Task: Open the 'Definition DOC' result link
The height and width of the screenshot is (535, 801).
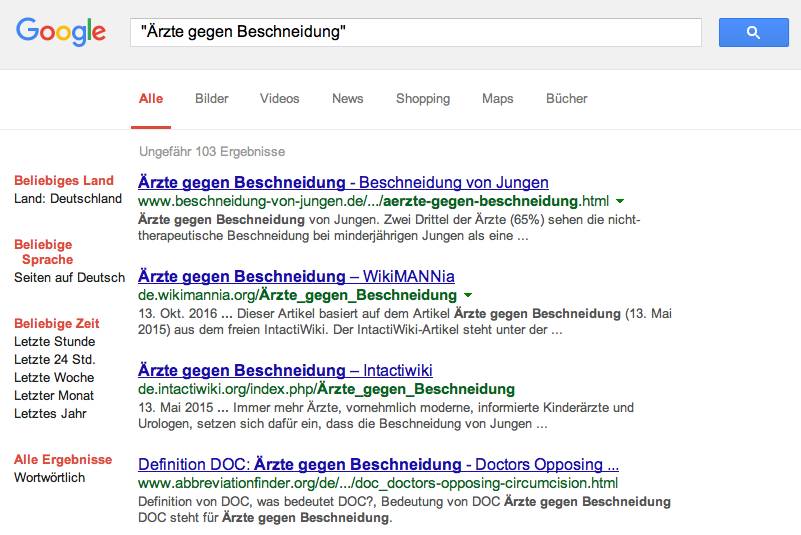Action: (378, 465)
